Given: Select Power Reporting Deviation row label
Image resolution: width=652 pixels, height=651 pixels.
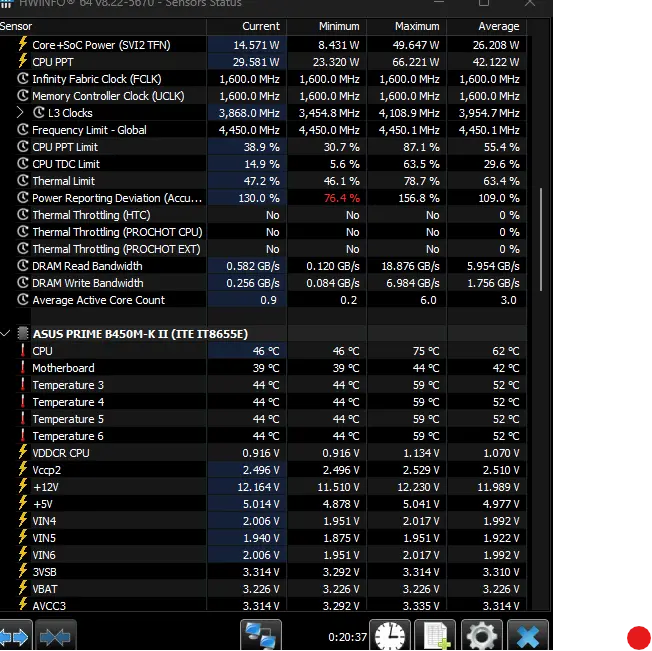Looking at the screenshot, I should click(117, 198).
